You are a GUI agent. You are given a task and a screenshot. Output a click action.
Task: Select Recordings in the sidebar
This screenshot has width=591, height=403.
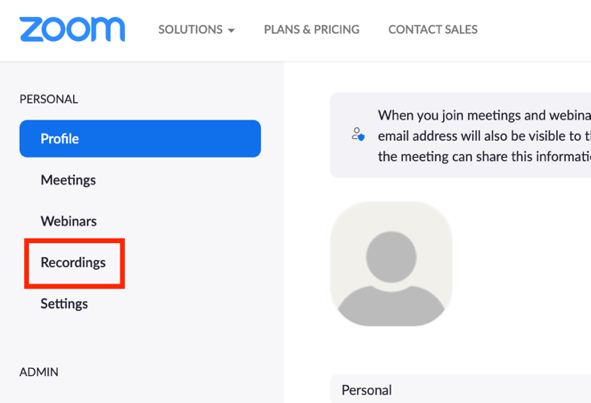[x=73, y=263]
